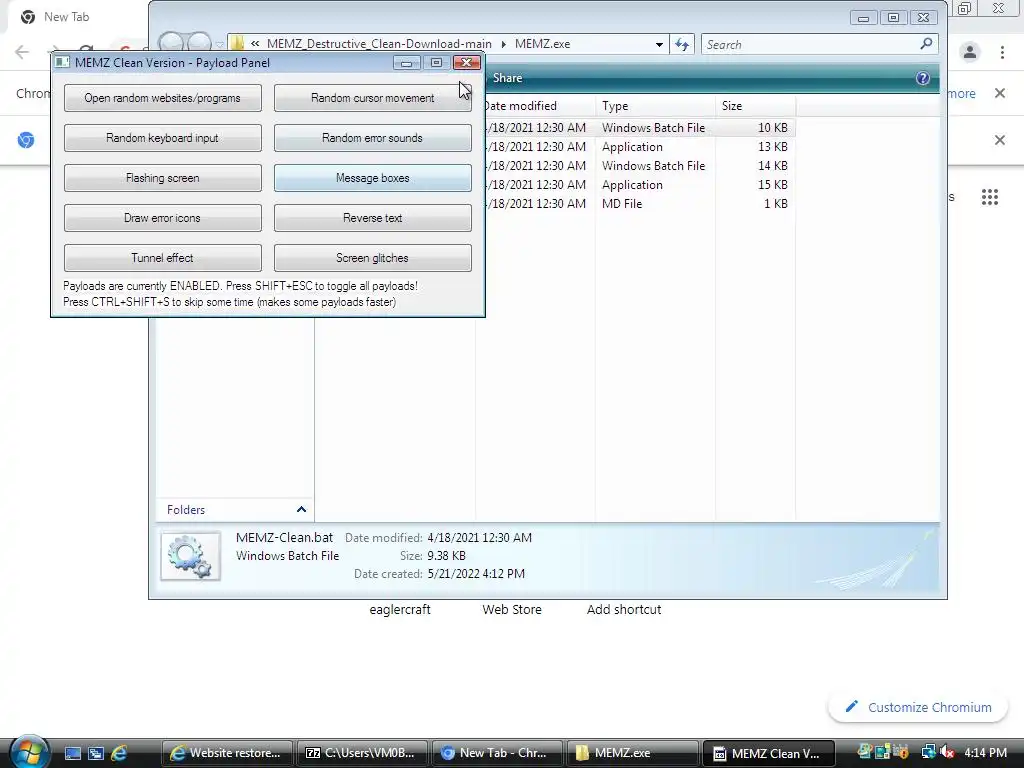This screenshot has width=1024, height=768.
Task: Open Web Store shortcut in Chromium
Action: 512,609
